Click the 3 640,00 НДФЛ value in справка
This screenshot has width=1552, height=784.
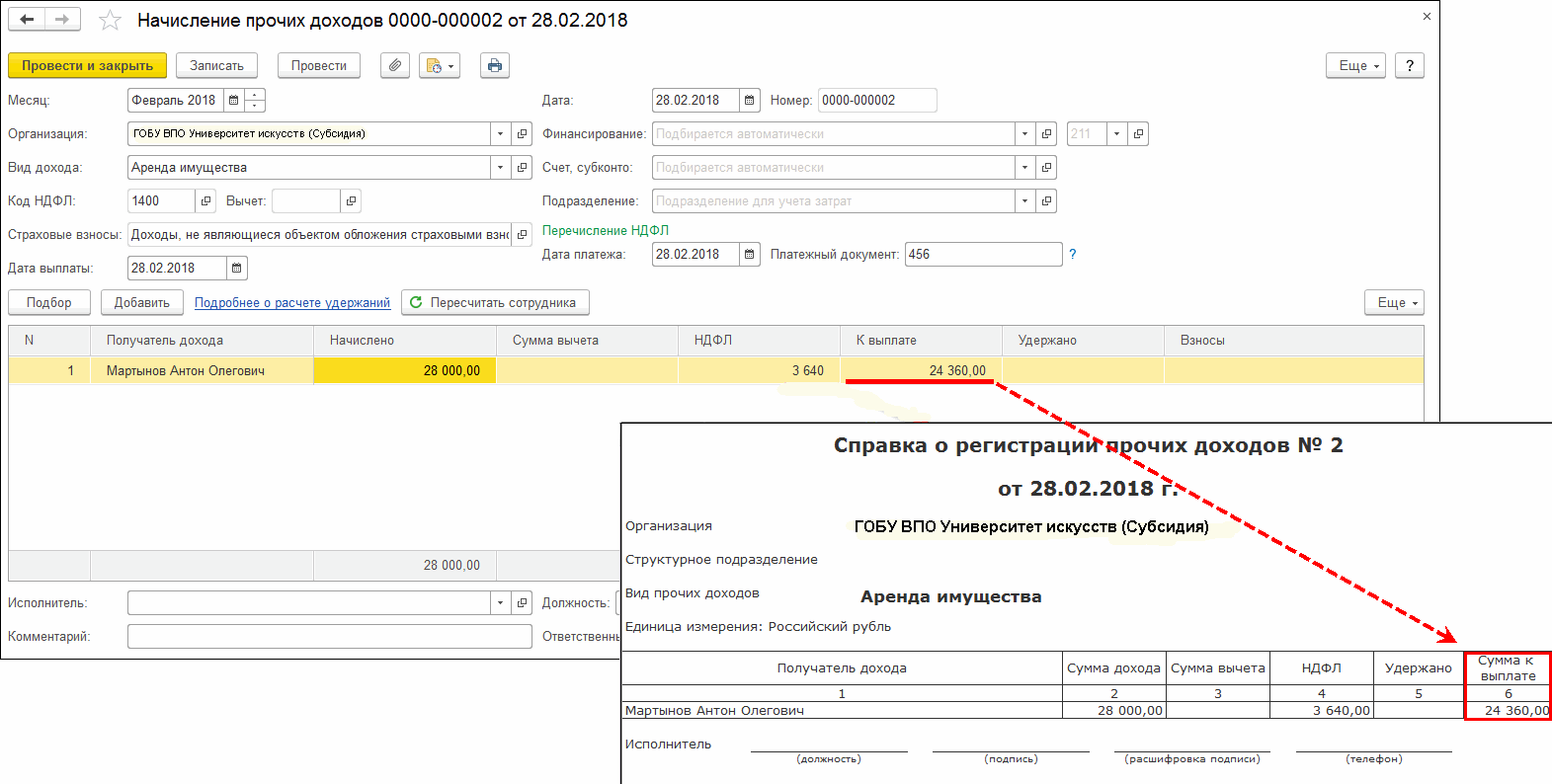tap(1342, 710)
